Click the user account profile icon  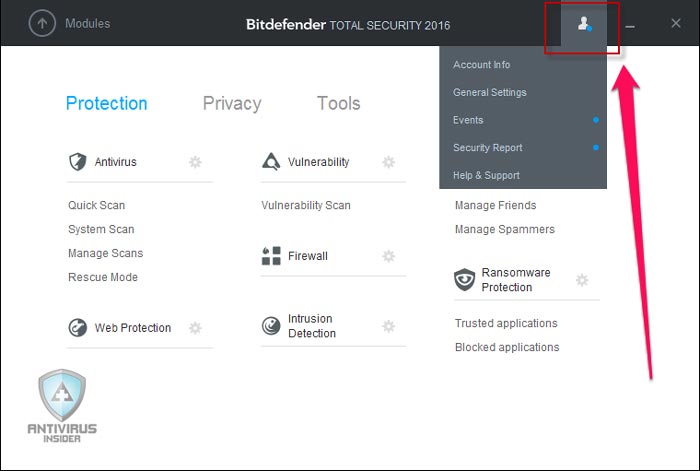(x=584, y=24)
